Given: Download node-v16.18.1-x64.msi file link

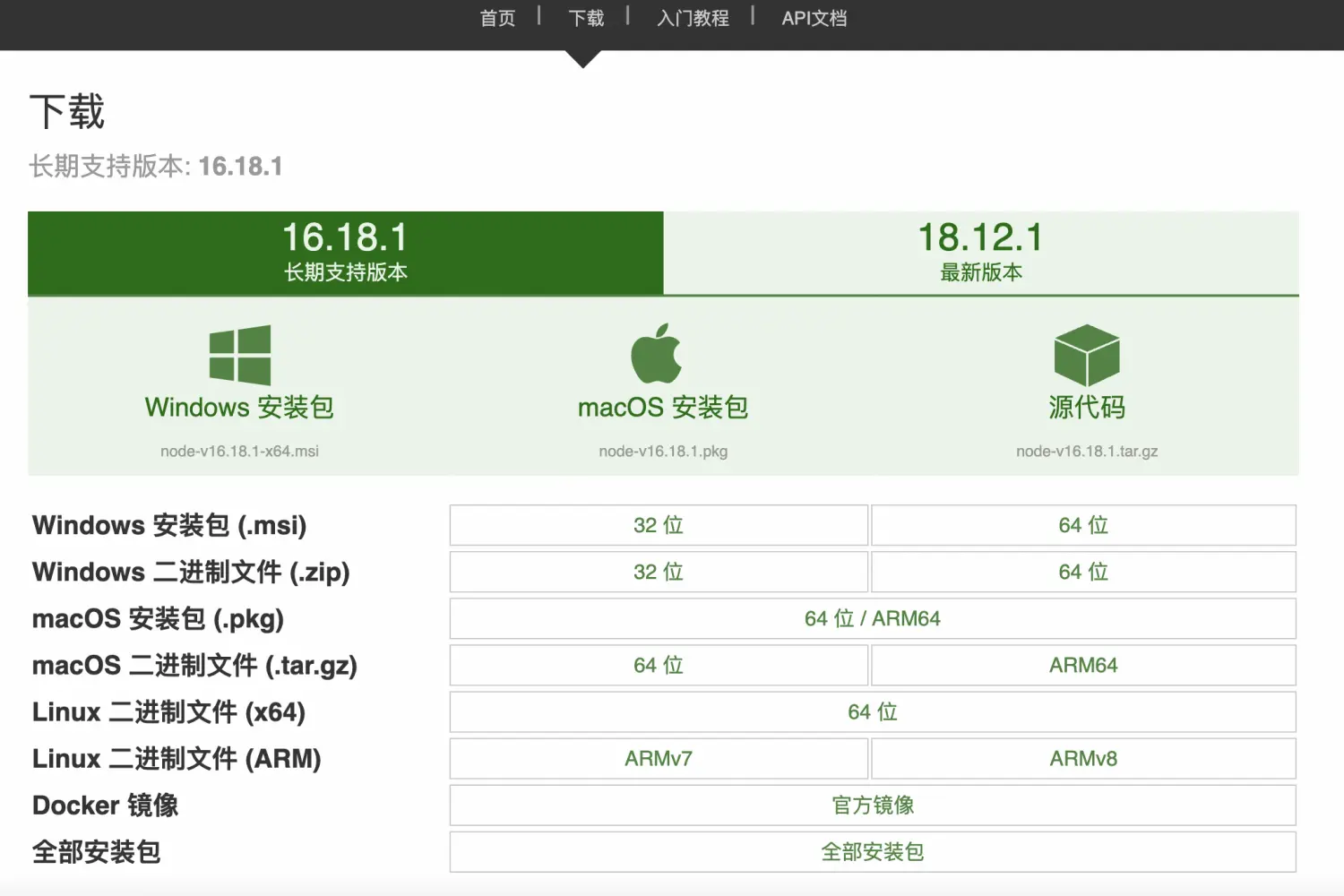Looking at the screenshot, I should tap(239, 452).
